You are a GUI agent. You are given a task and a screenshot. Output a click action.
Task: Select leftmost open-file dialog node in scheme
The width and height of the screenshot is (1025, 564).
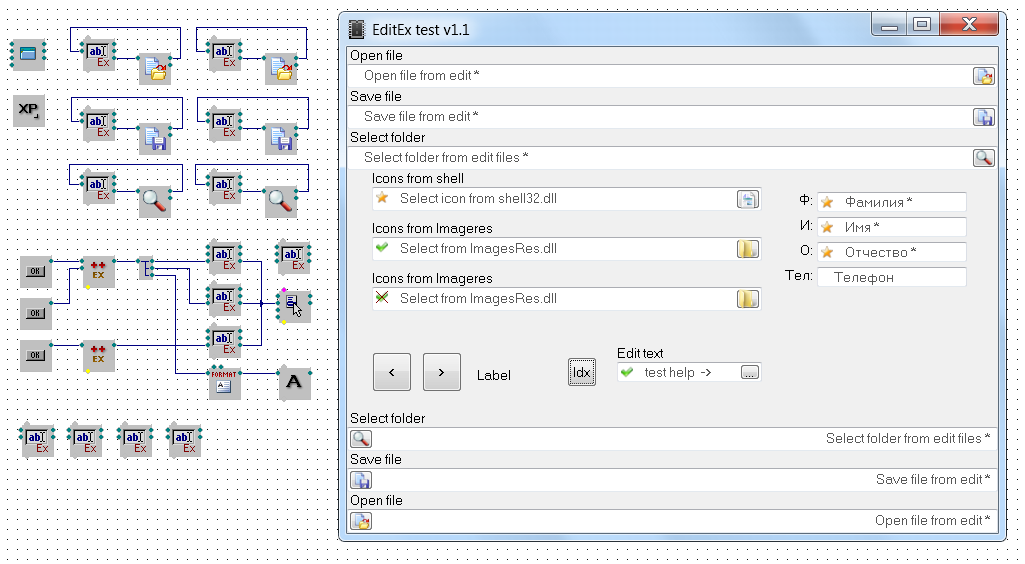click(155, 69)
